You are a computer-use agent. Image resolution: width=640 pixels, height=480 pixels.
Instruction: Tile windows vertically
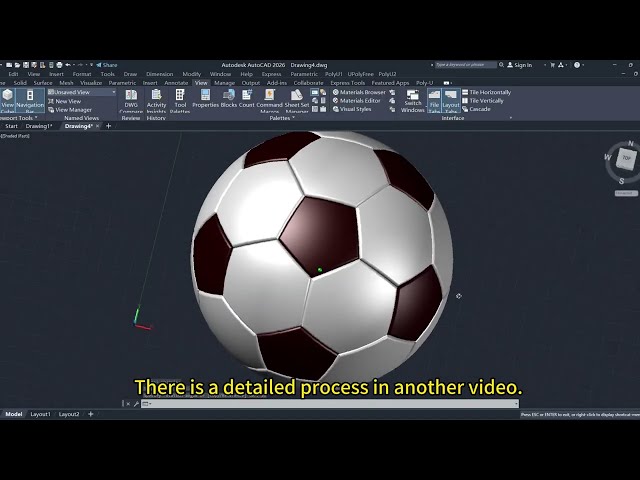point(482,100)
